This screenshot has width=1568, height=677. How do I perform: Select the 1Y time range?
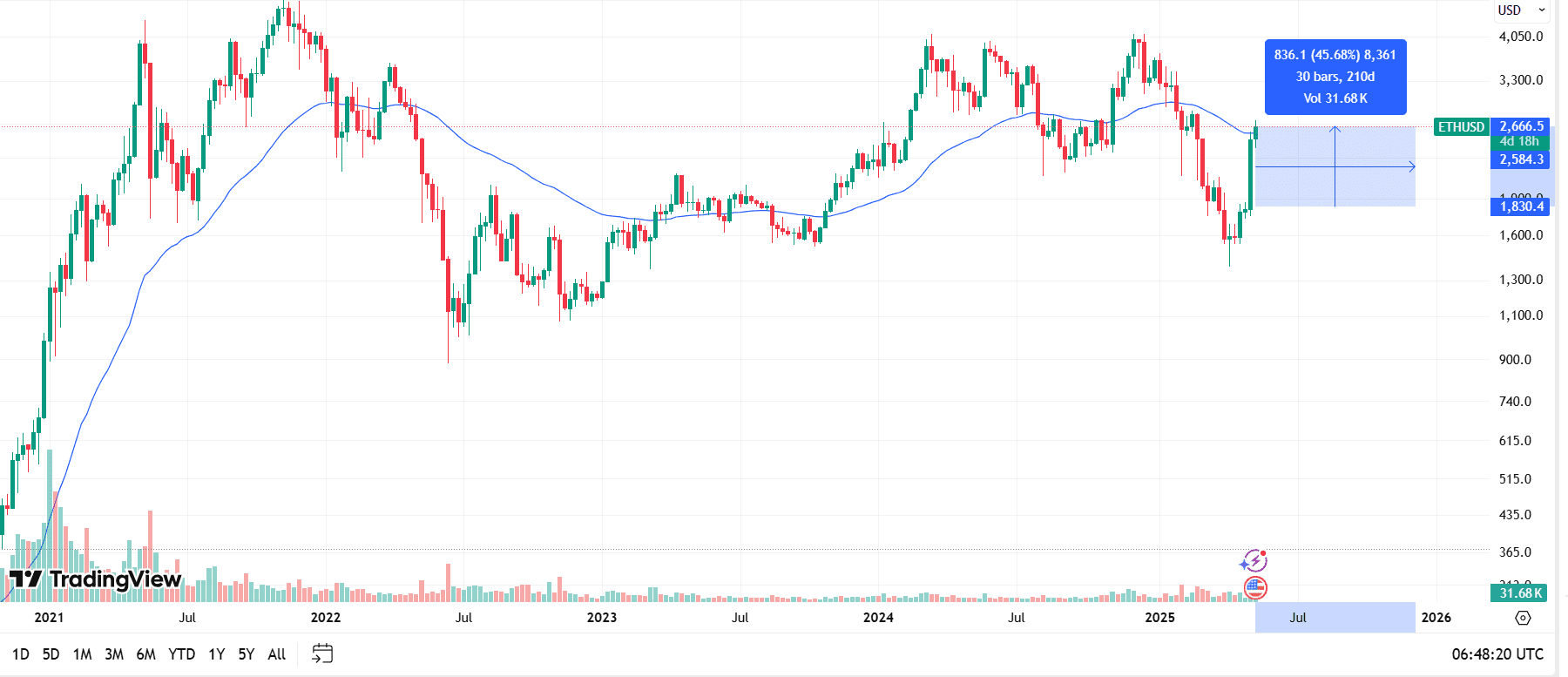tap(217, 654)
